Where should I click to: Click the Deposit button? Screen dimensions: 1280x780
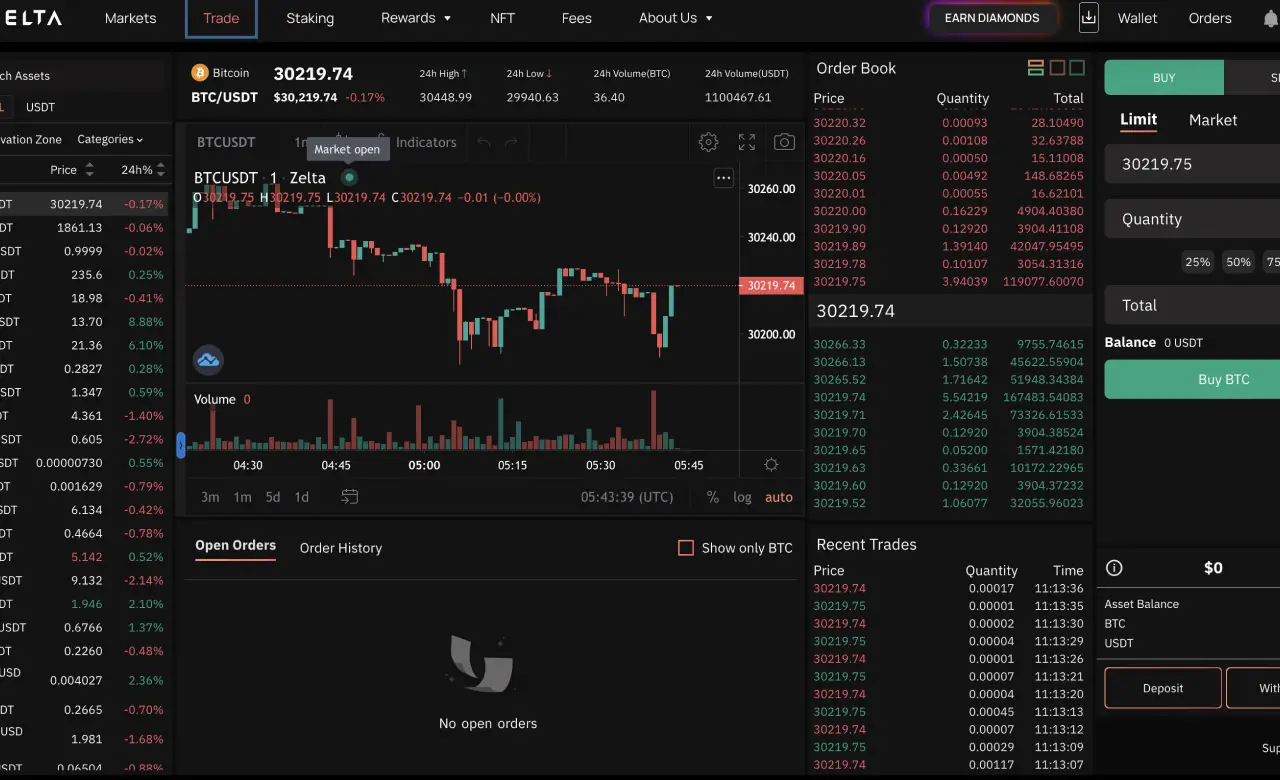coord(1162,688)
